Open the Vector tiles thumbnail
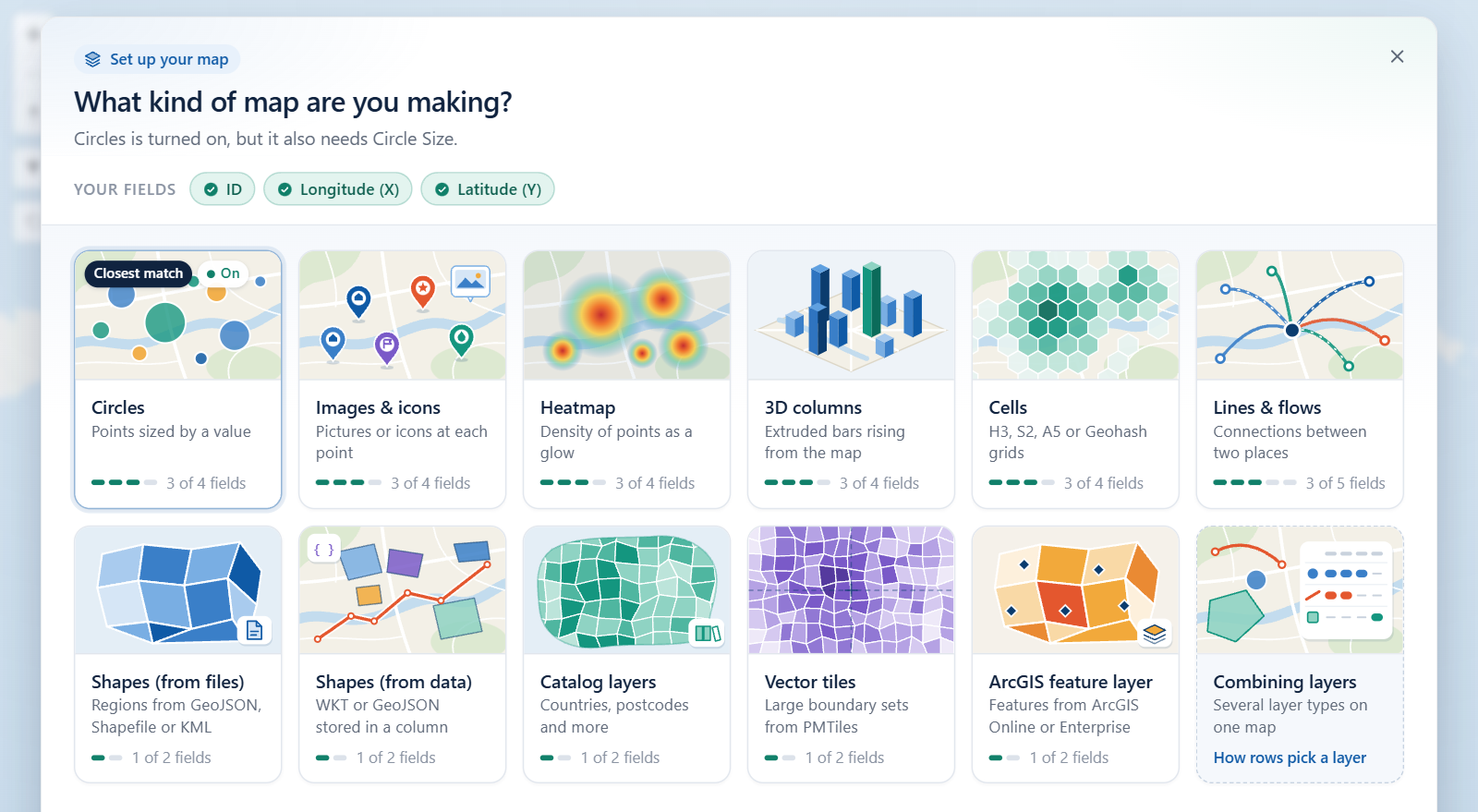 tap(852, 590)
